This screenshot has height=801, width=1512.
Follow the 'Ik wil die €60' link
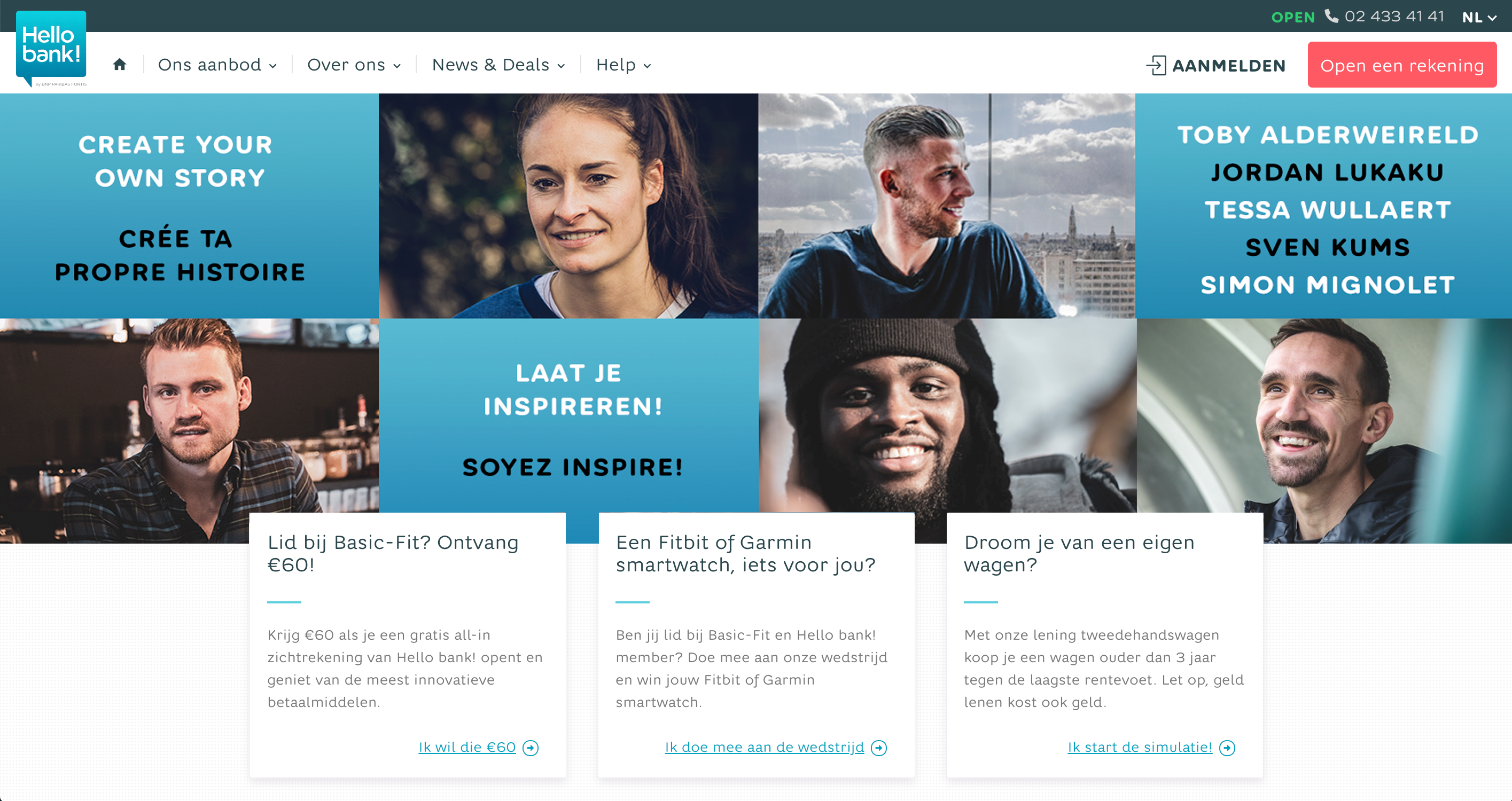coord(467,748)
